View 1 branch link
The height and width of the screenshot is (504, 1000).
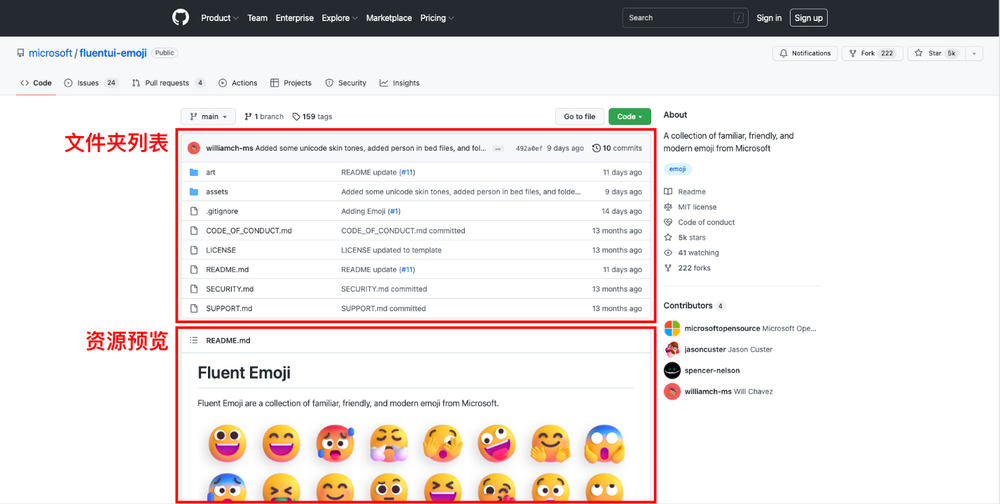(x=264, y=117)
